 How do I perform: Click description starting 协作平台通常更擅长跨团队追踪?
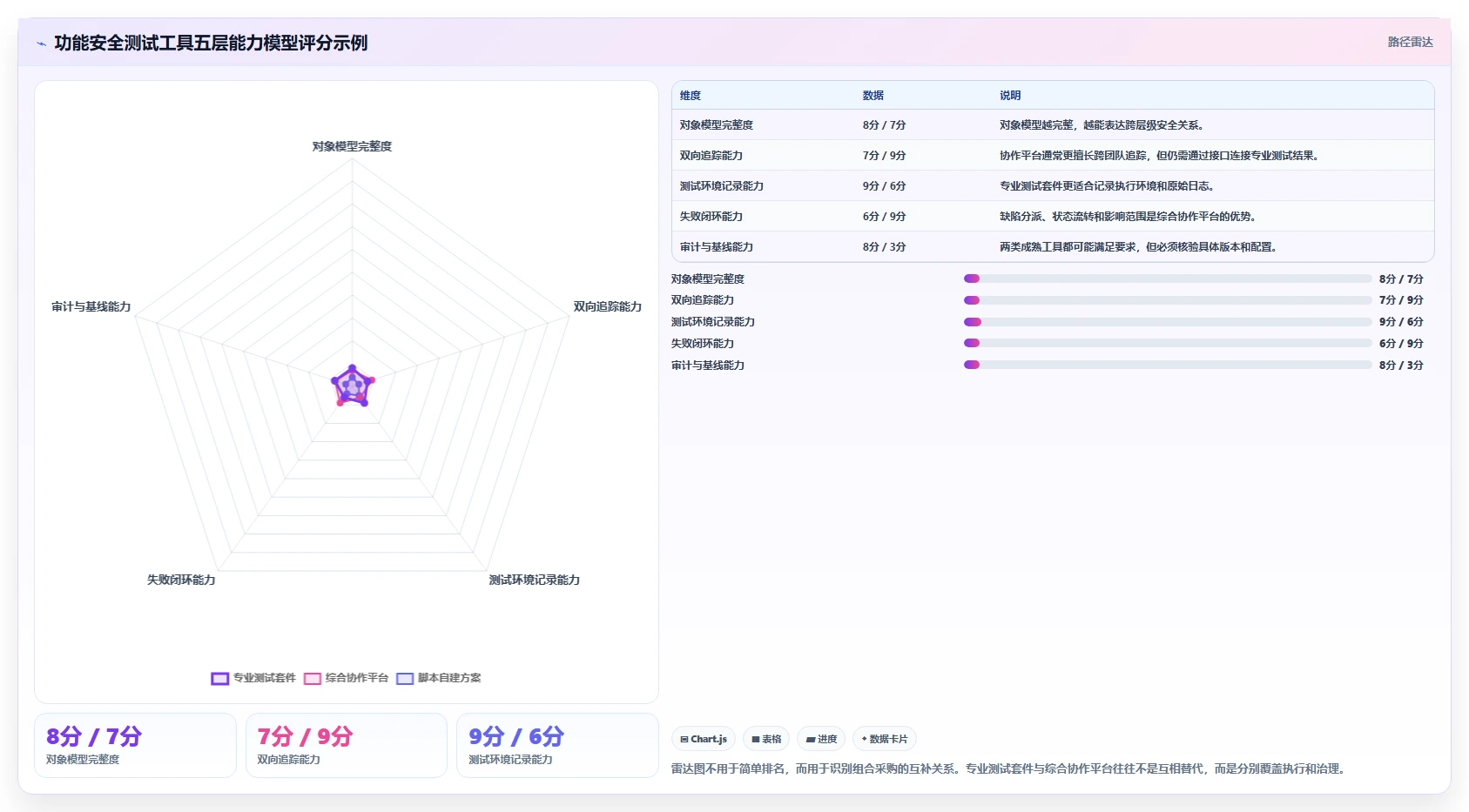click(1161, 156)
